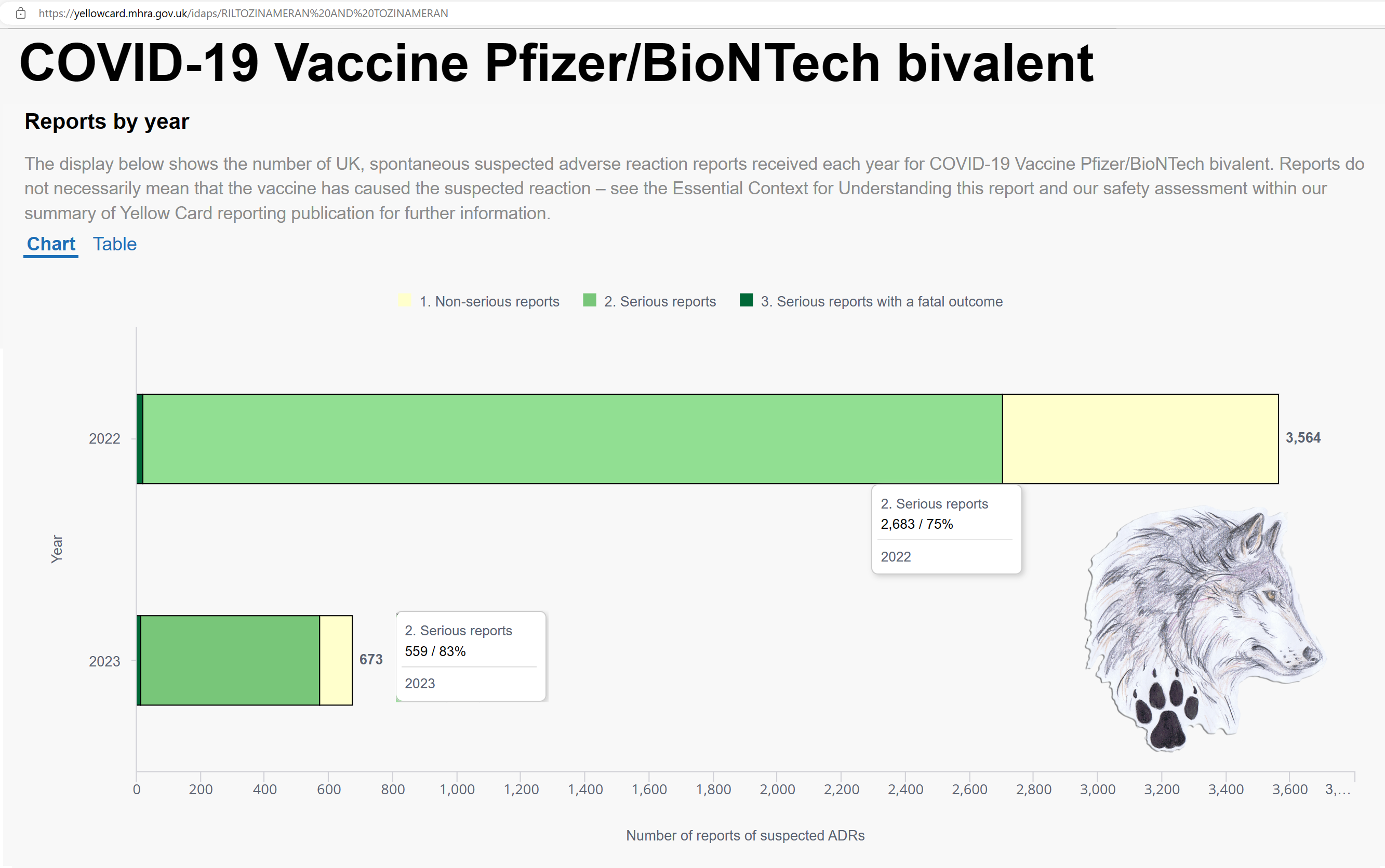Click the 2022 serious reports green bar
The height and width of the screenshot is (868, 1385).
click(x=573, y=439)
